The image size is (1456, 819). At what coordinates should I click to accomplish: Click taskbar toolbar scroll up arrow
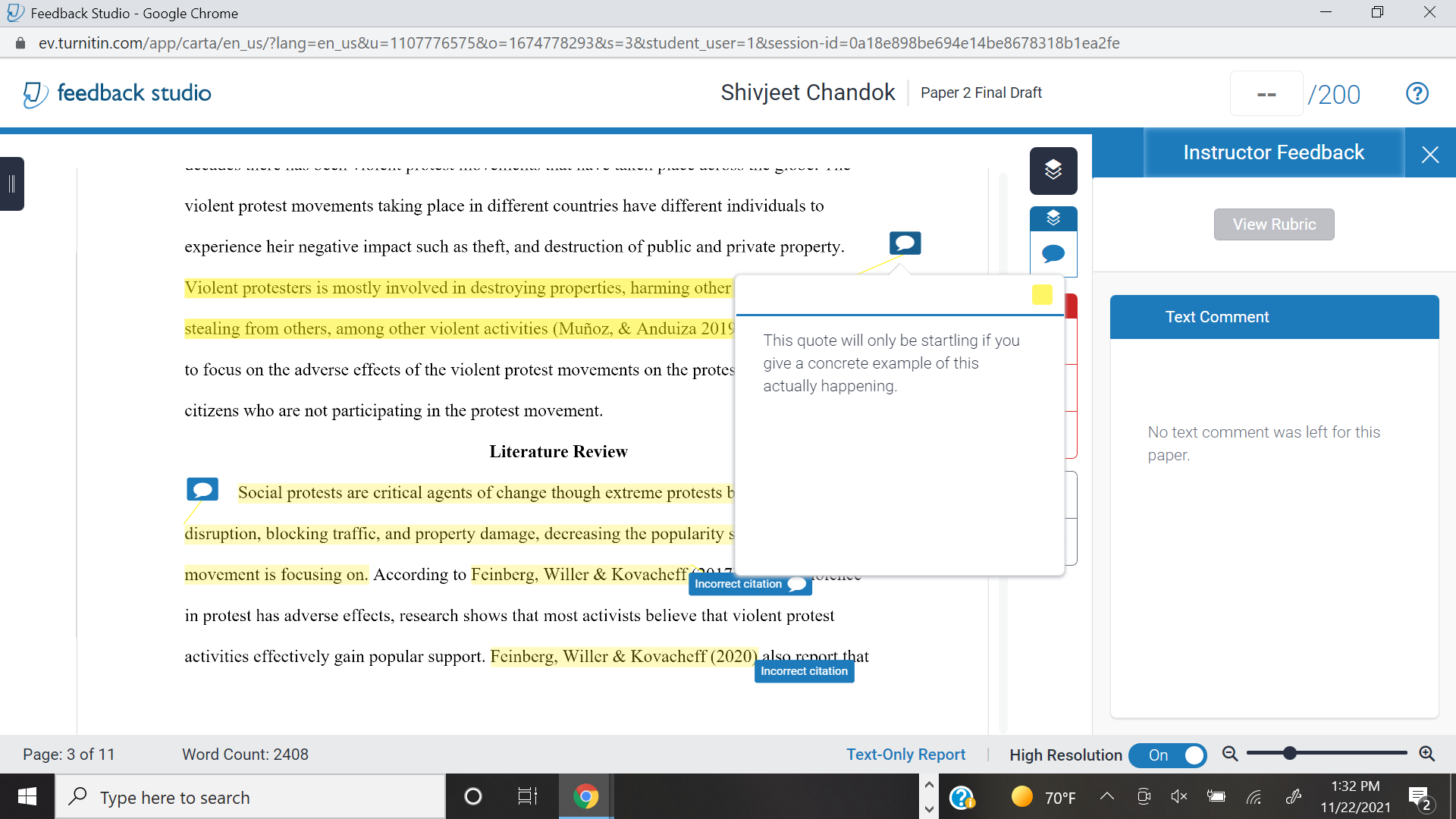click(929, 785)
